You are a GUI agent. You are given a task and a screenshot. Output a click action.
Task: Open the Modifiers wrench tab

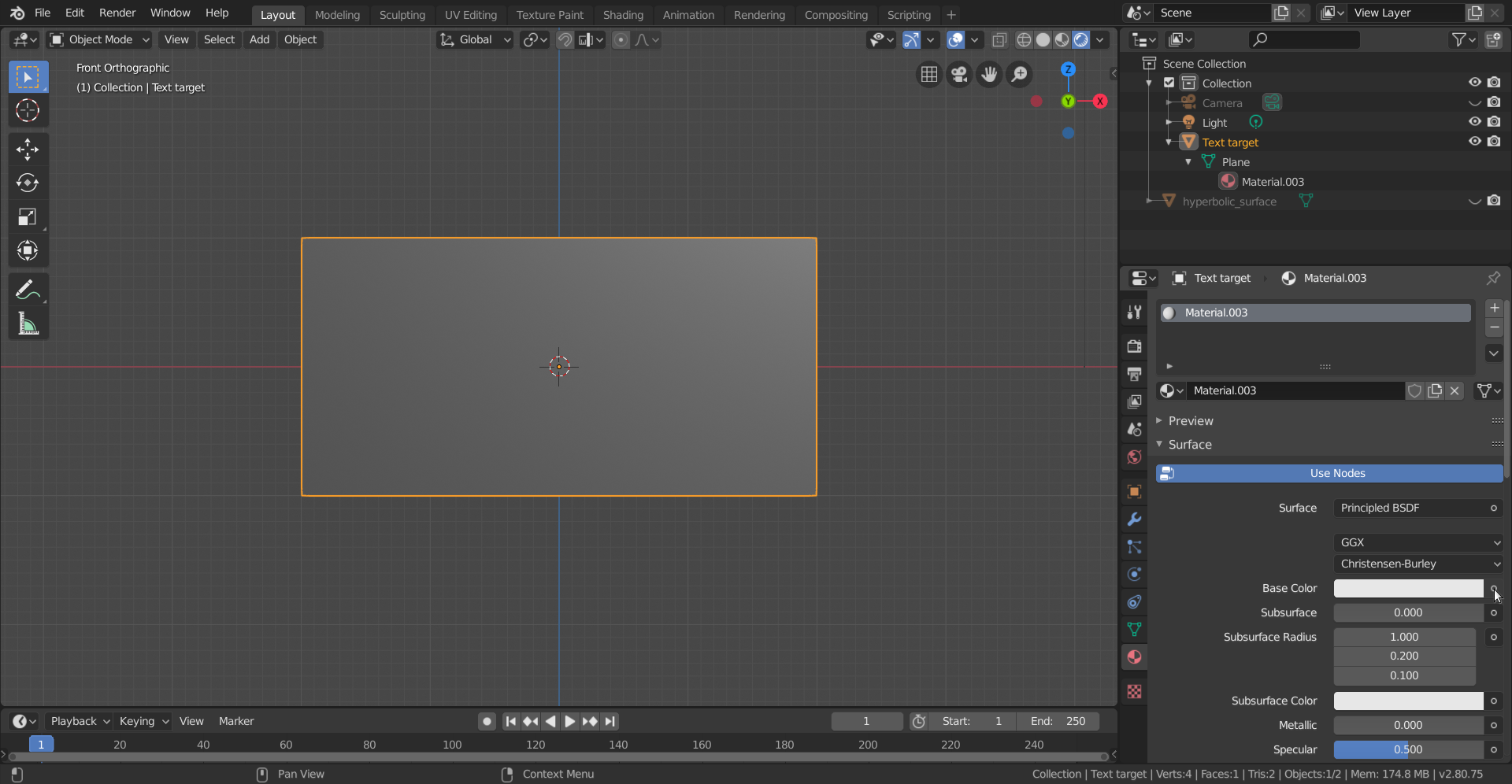click(x=1134, y=520)
